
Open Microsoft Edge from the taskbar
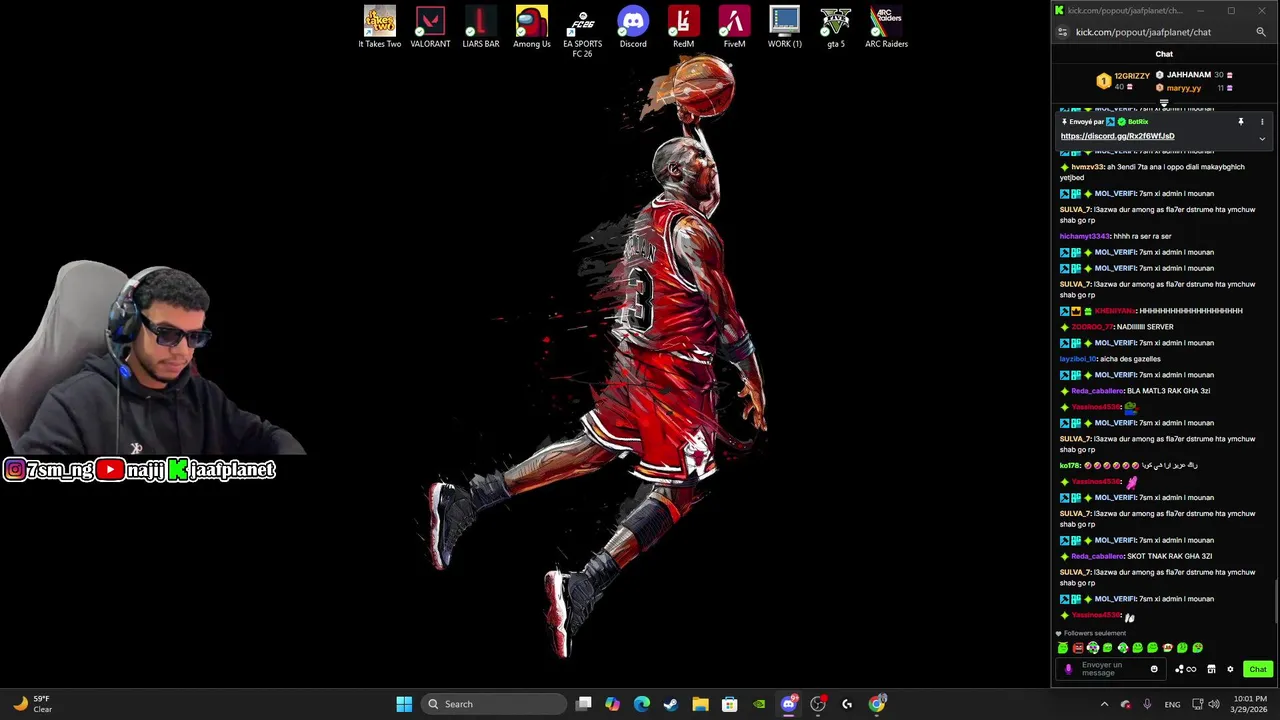(642, 704)
